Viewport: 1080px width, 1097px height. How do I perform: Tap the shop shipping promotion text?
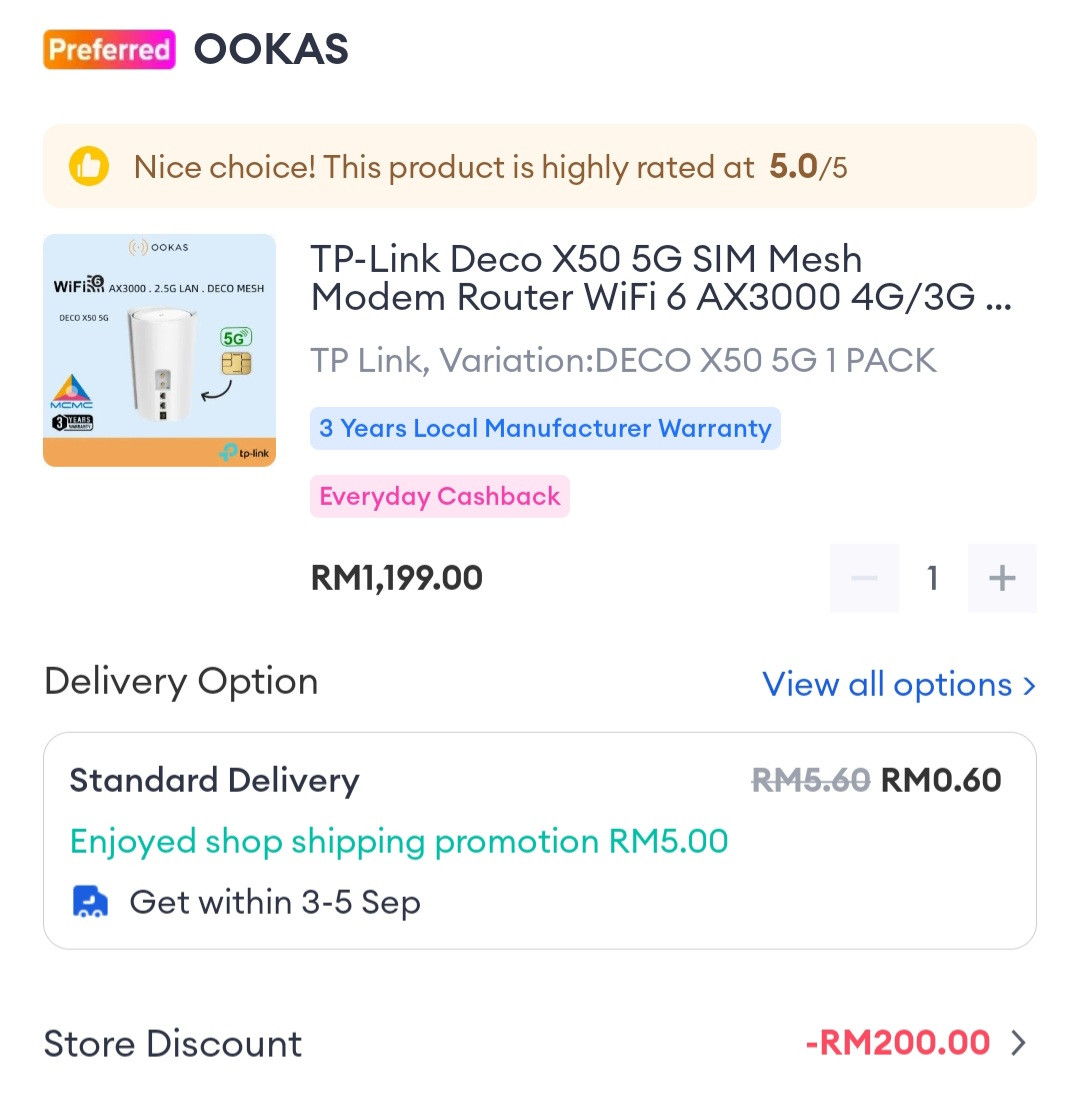coord(398,841)
